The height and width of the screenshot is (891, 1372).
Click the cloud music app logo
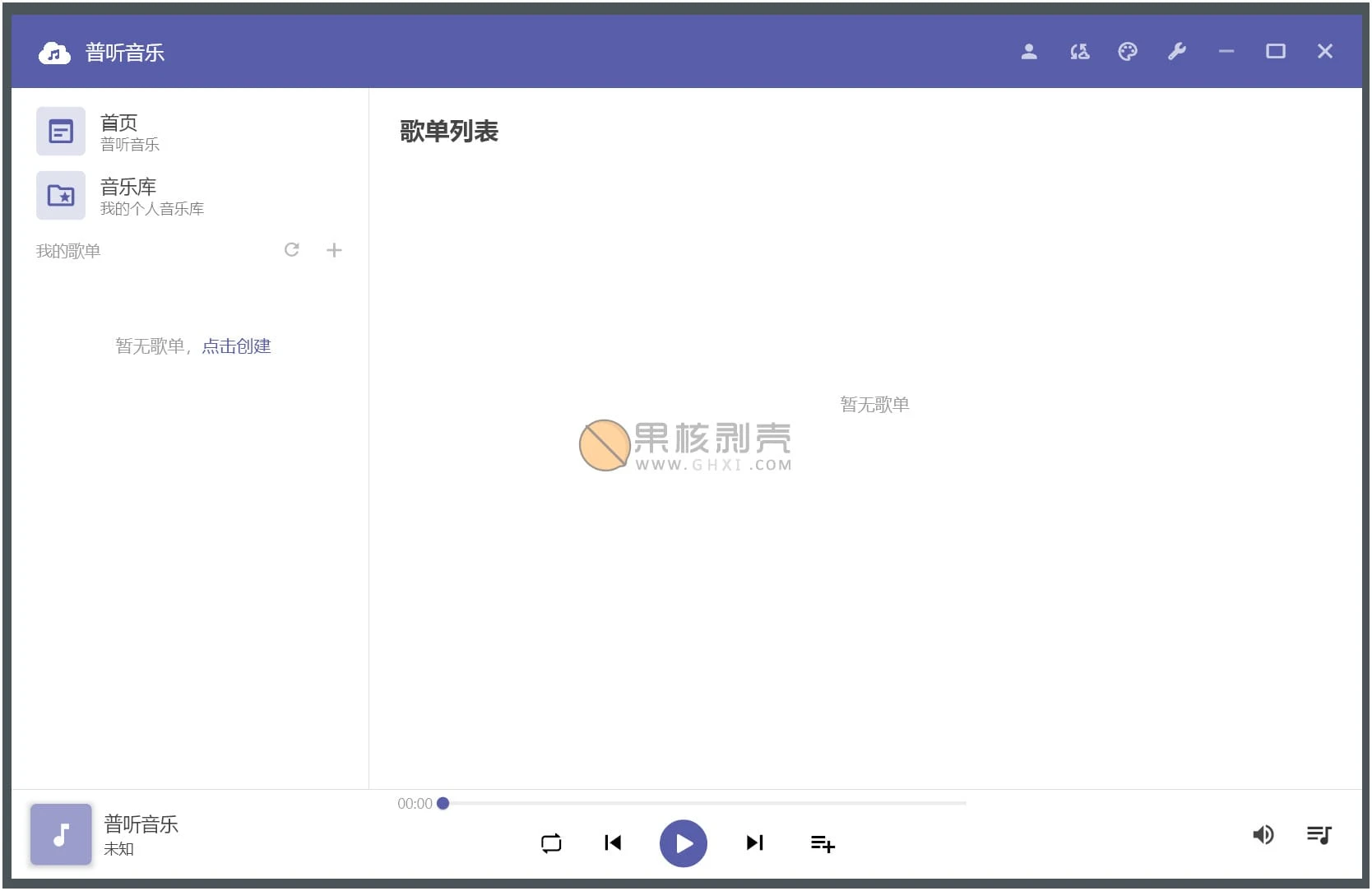coord(54,53)
